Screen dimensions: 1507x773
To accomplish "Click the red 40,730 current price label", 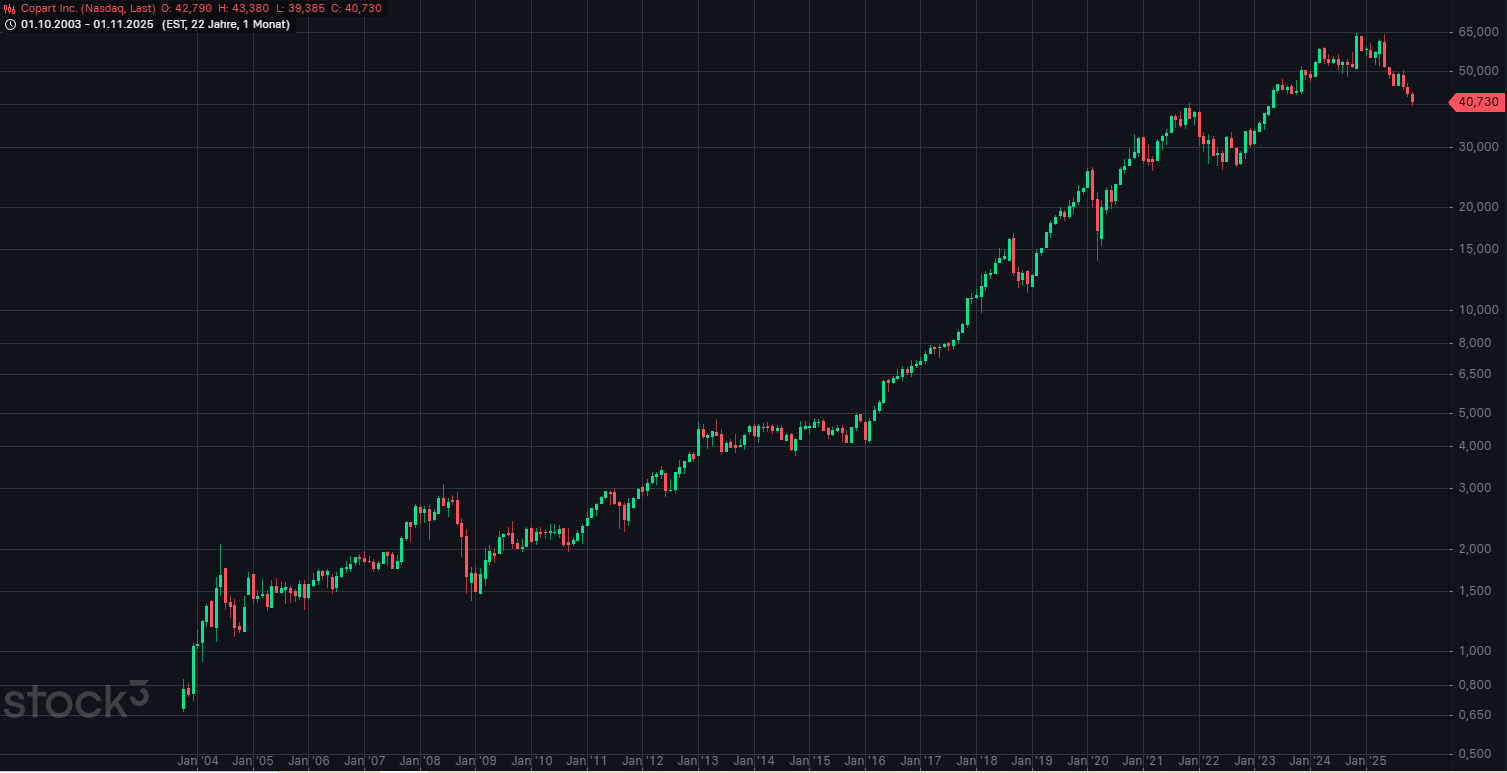I will tap(1477, 102).
